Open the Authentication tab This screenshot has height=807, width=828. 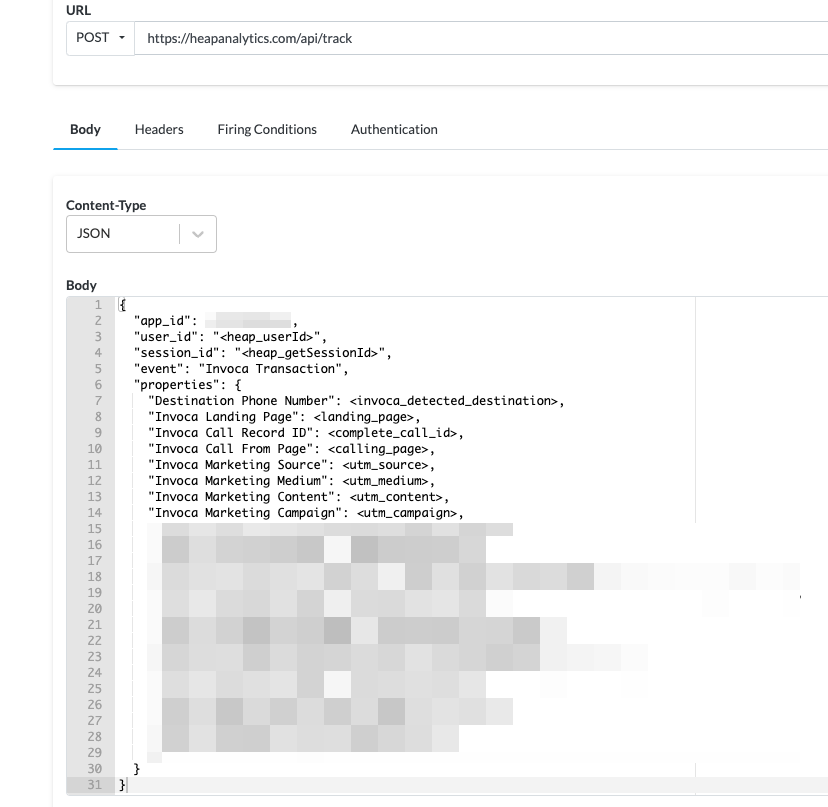click(394, 129)
